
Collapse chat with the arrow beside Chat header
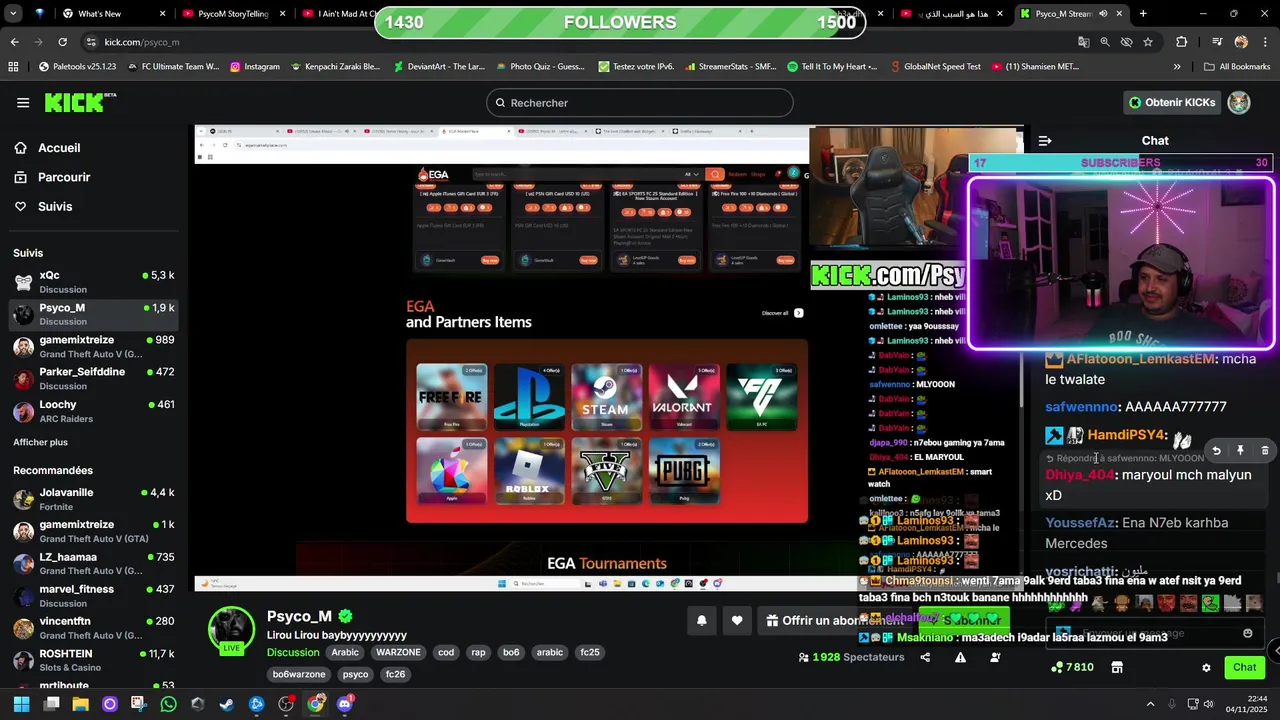1045,141
